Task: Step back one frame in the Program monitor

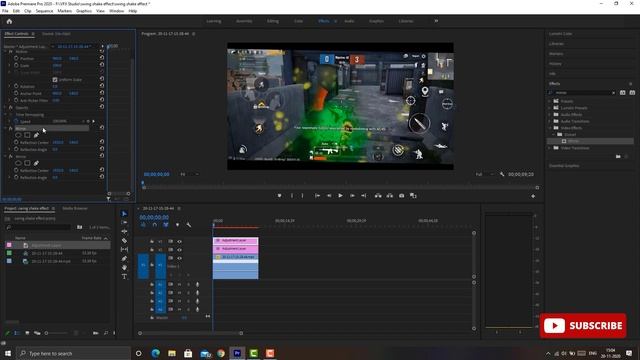Action: click(329, 196)
